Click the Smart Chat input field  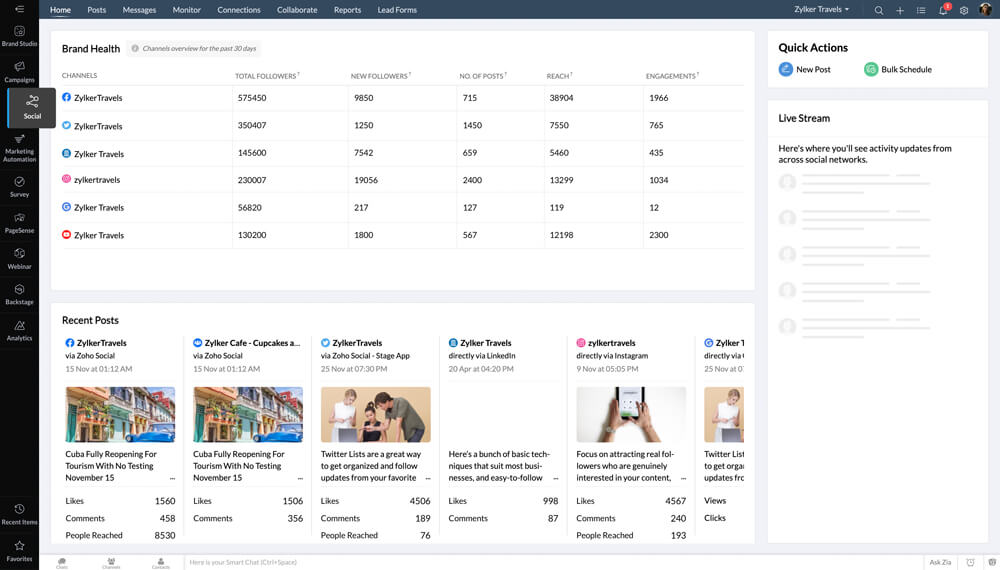pyautogui.click(x=550, y=562)
